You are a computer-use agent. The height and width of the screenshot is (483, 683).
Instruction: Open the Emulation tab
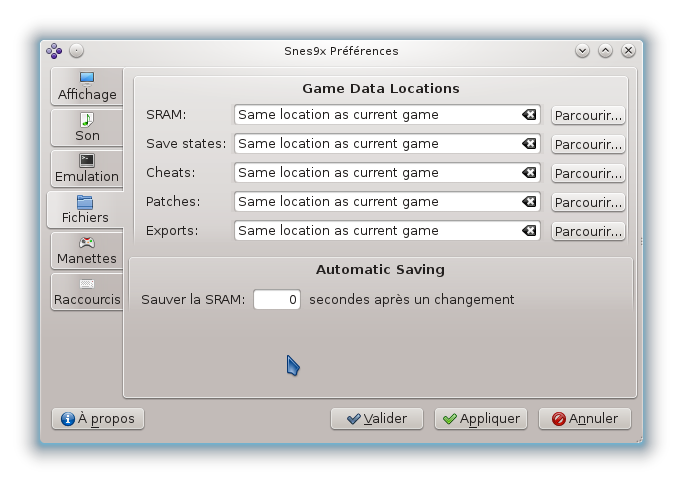[87, 168]
